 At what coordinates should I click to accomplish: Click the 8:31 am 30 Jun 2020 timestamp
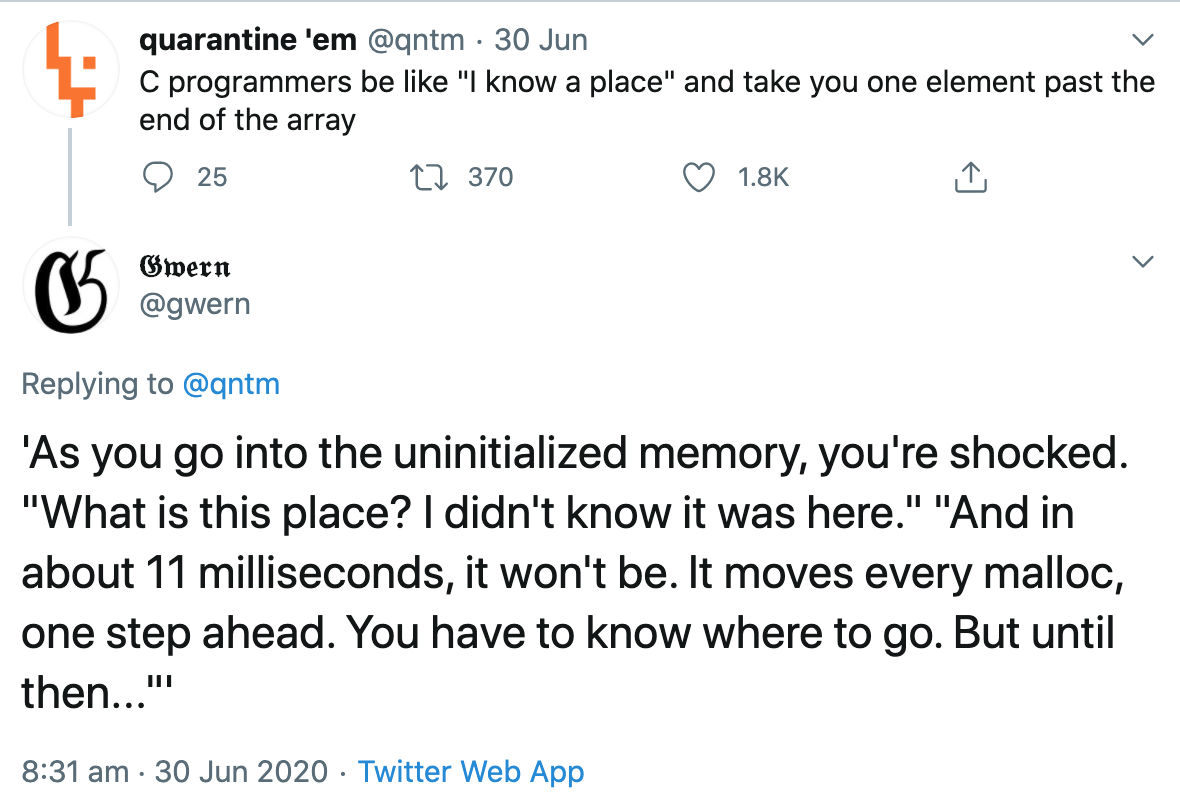coord(175,772)
